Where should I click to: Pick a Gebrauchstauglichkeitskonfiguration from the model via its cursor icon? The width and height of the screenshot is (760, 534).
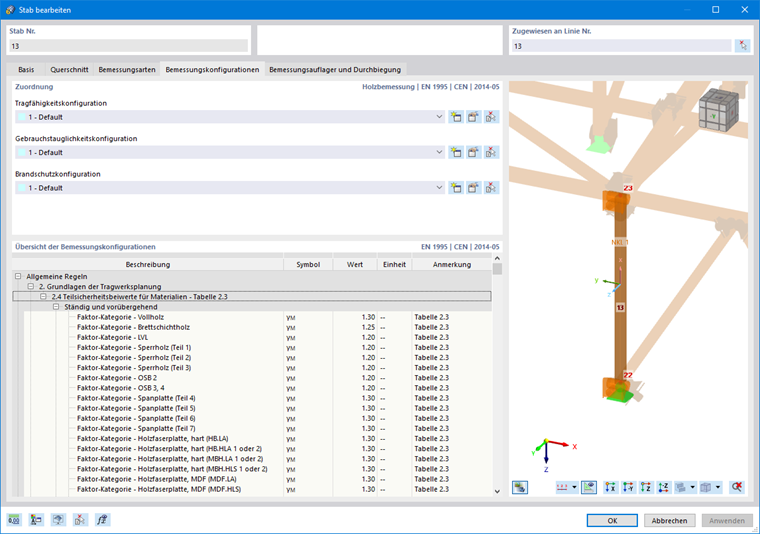(491, 152)
